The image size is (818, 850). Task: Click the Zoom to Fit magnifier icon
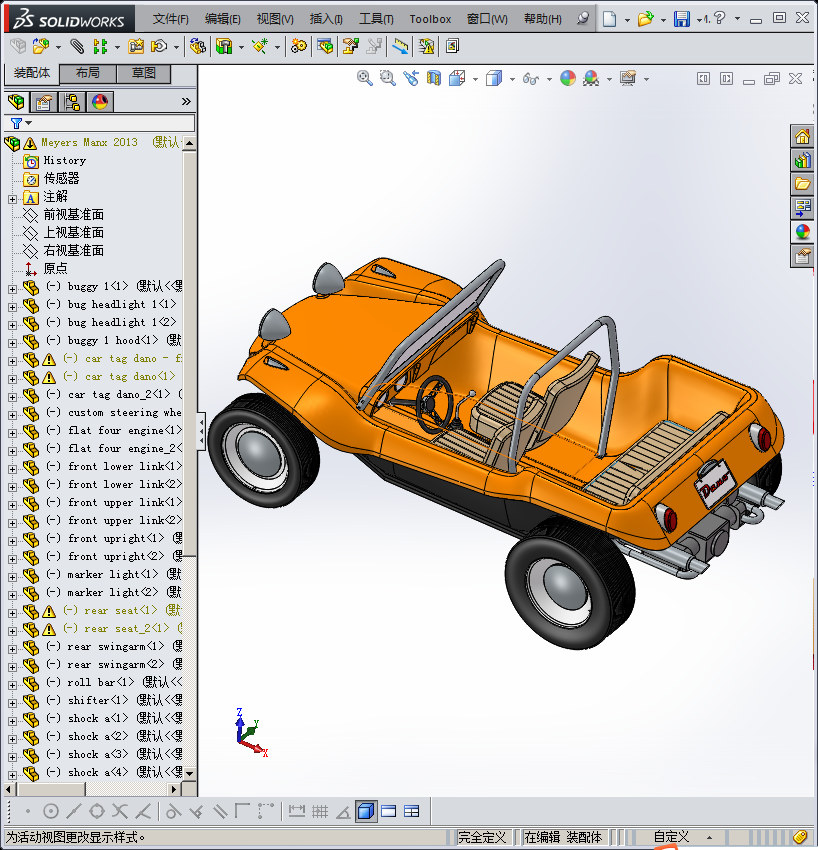[365, 78]
